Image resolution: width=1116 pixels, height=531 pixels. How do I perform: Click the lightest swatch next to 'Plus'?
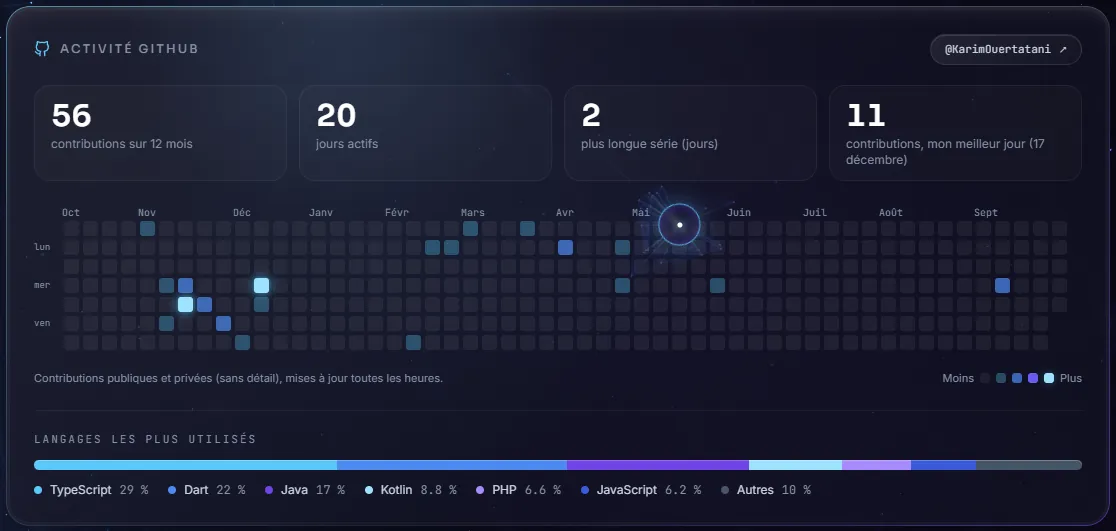(x=1049, y=378)
